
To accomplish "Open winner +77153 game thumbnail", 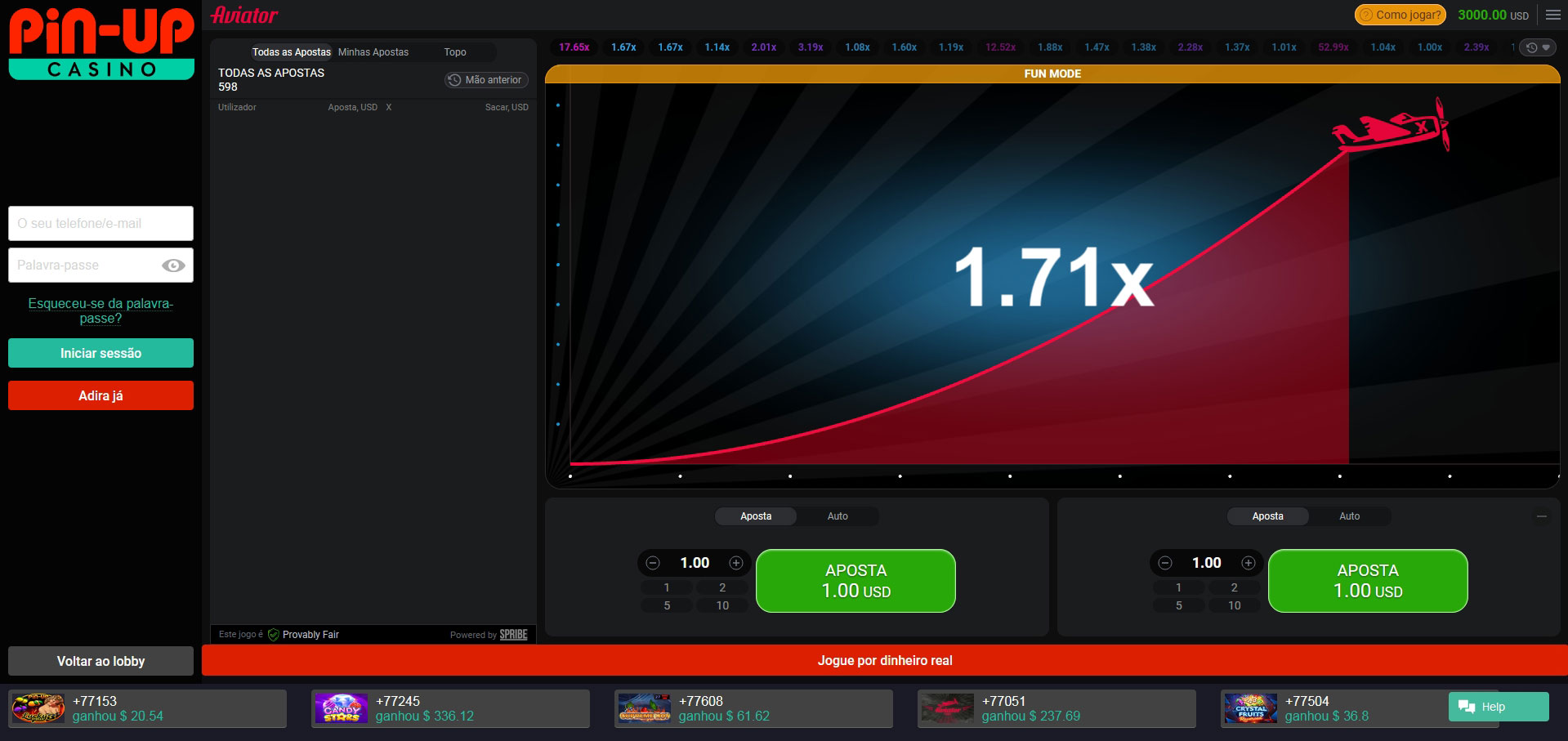I will 38,708.
